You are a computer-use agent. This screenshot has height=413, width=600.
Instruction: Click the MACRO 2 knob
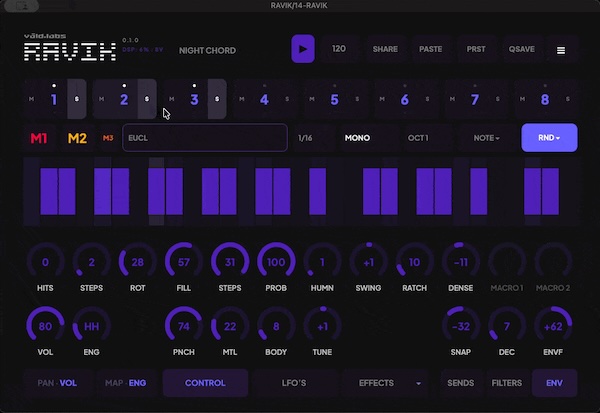click(553, 262)
